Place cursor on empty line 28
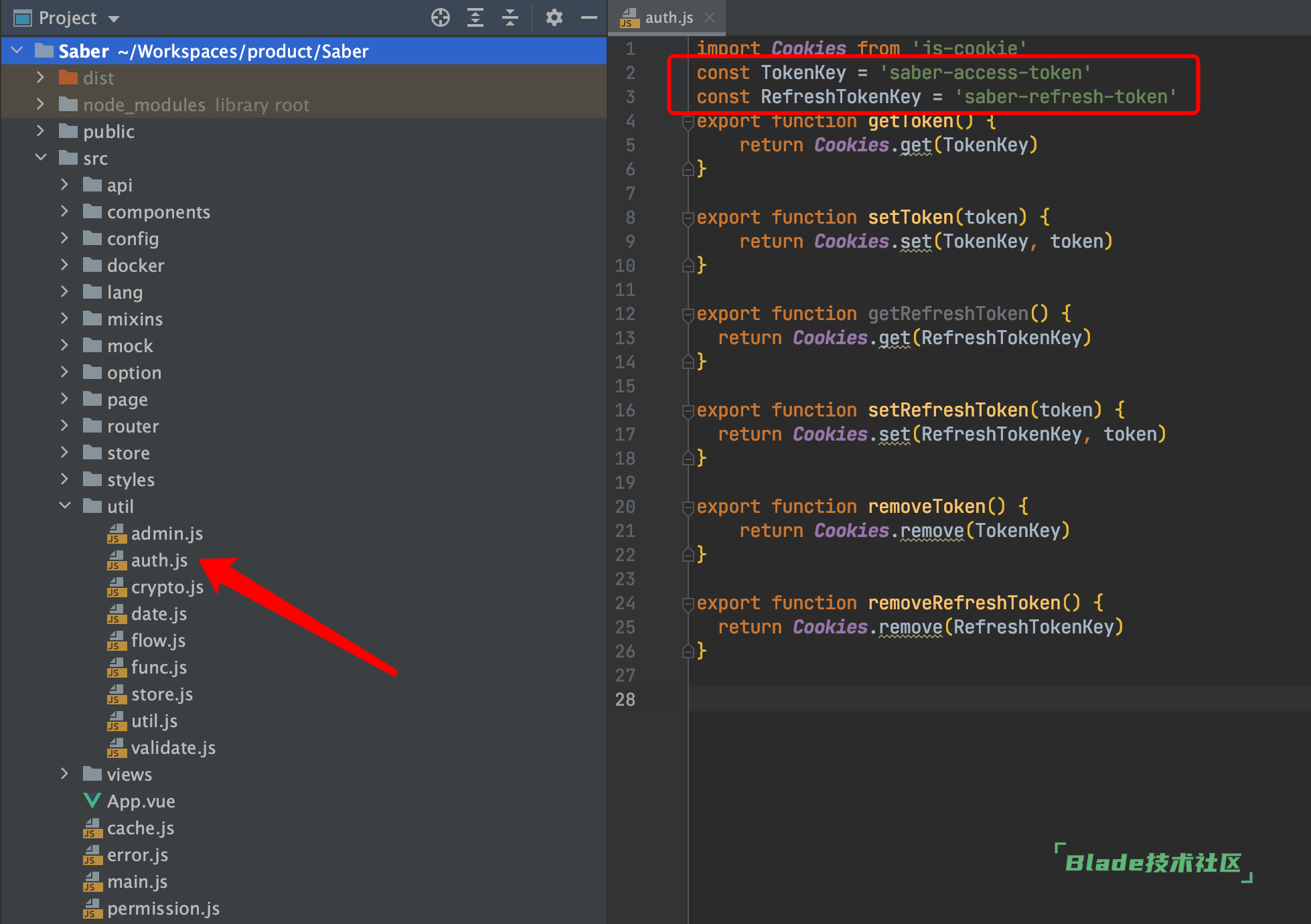 click(x=999, y=700)
